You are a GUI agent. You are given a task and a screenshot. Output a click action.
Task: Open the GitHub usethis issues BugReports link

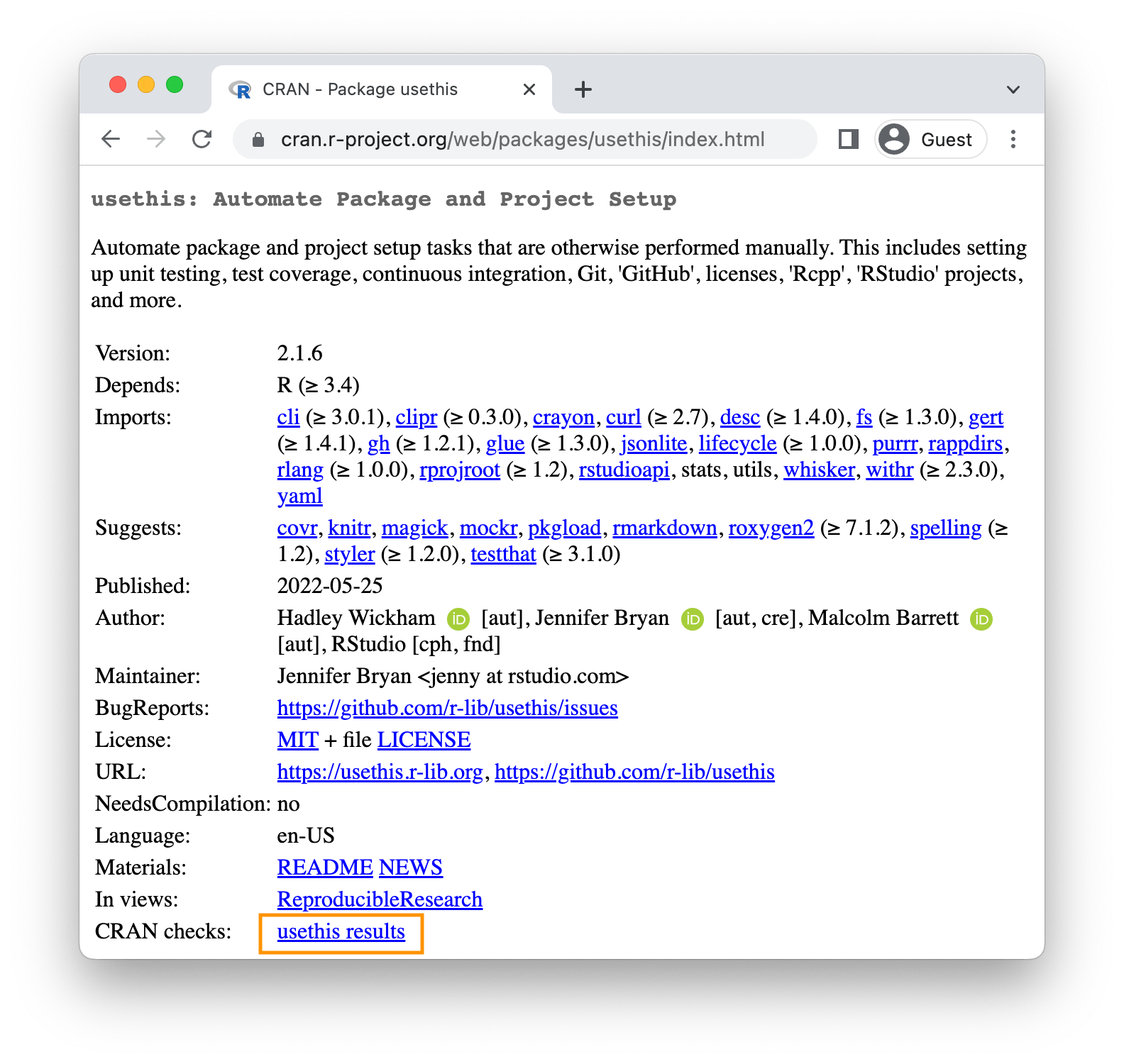[x=448, y=708]
